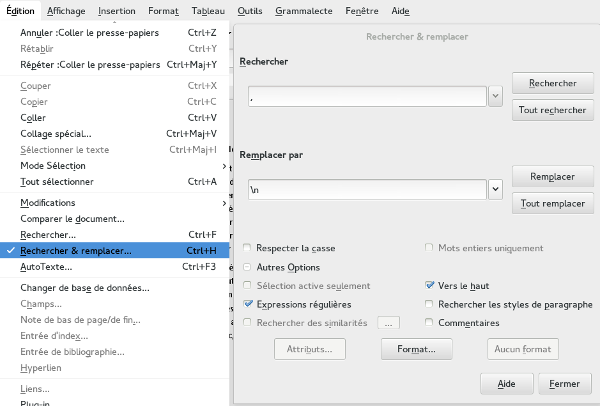The width and height of the screenshot is (600, 406).
Task: Enable Rechercher les styles de paragraphe
Action: (x=430, y=304)
